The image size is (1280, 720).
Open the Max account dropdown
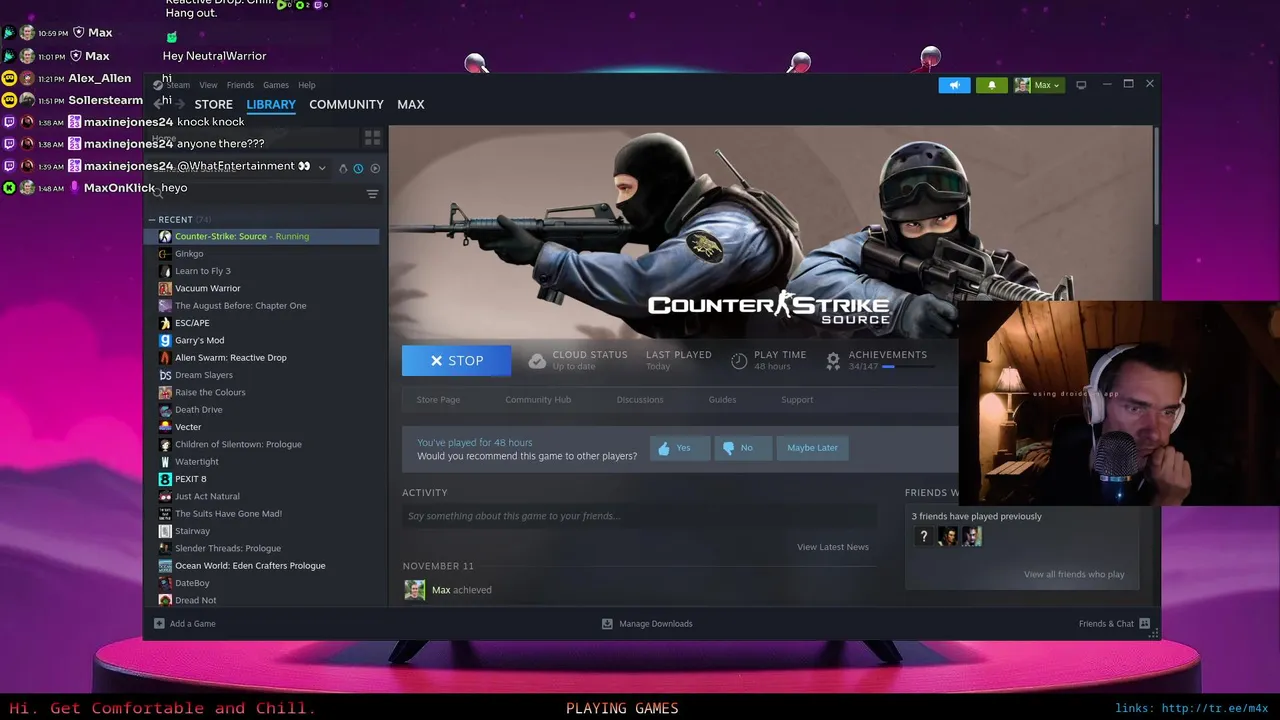1037,85
